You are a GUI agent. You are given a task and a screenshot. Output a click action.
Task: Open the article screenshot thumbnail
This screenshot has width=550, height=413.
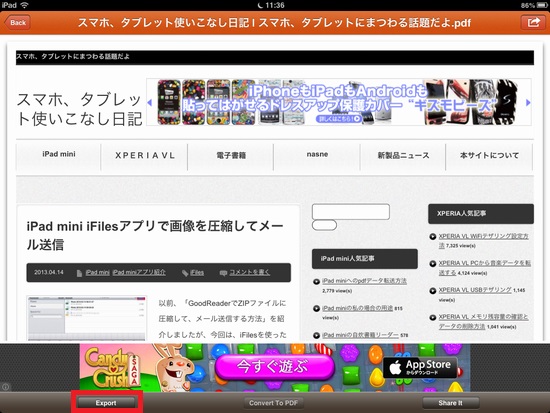[x=87, y=318]
